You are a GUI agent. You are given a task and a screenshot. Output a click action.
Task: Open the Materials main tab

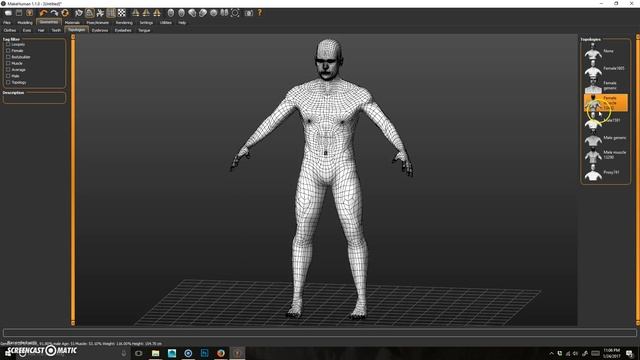coord(72,23)
